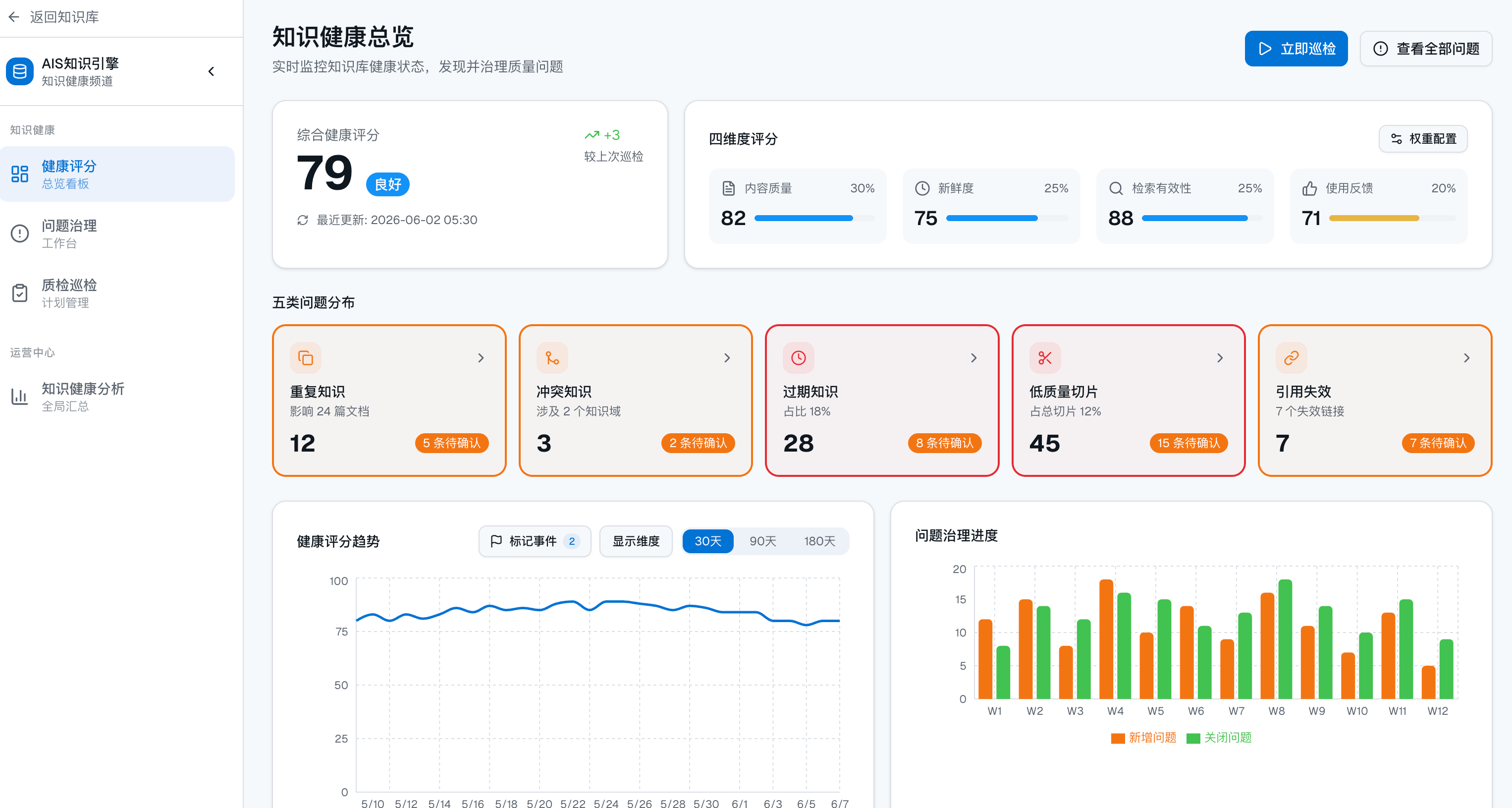Click the 8 条待确认 badge
The image size is (1512, 808).
coord(945,443)
